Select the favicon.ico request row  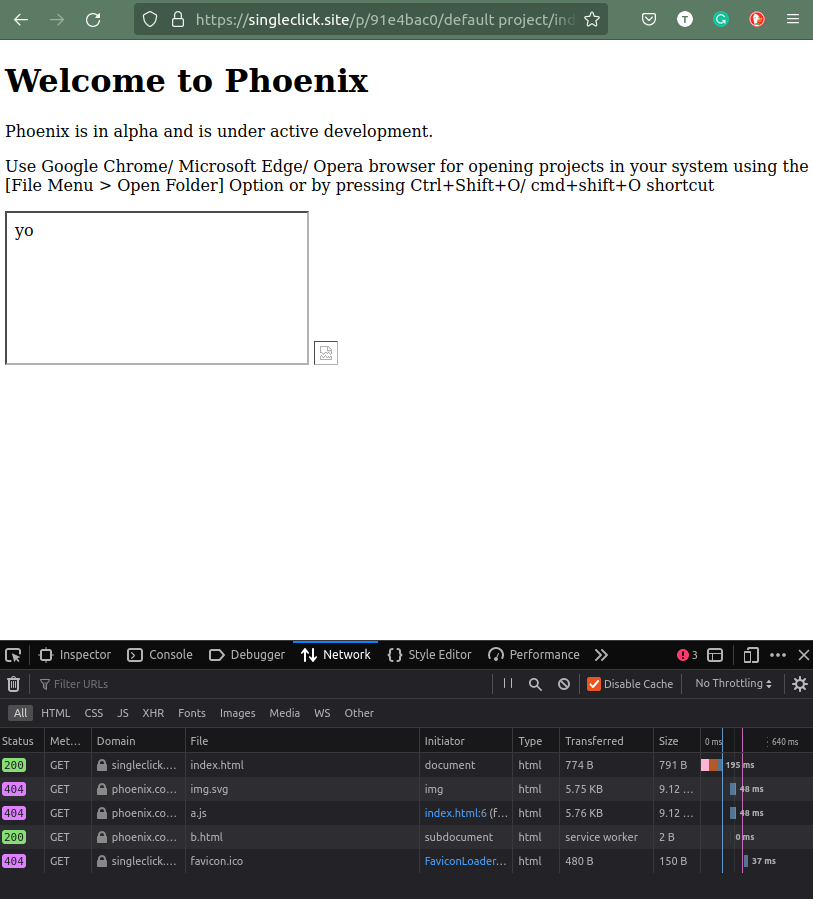[x=406, y=861]
